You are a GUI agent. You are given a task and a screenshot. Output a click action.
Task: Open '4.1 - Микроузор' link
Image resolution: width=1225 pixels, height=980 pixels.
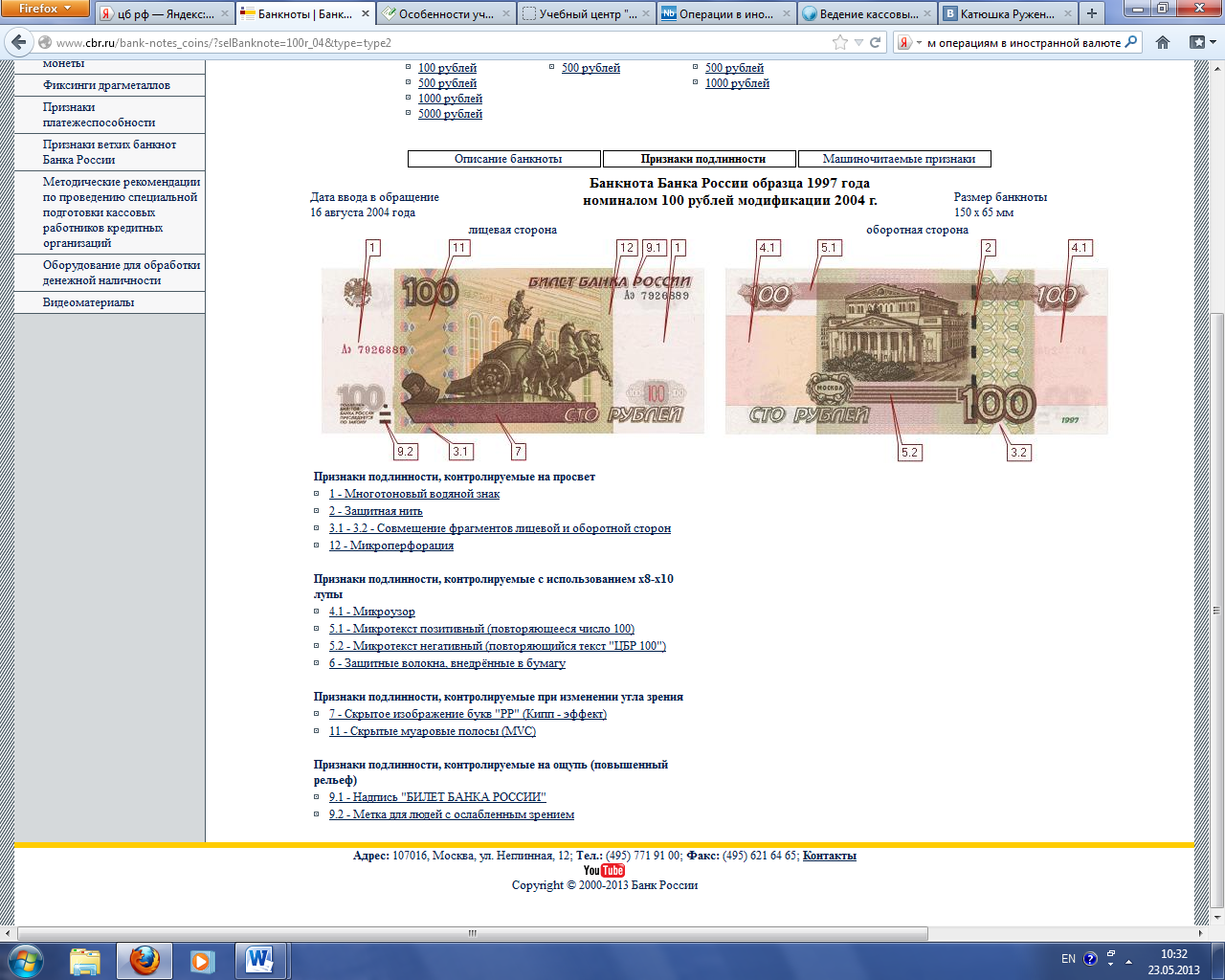[x=372, y=612]
